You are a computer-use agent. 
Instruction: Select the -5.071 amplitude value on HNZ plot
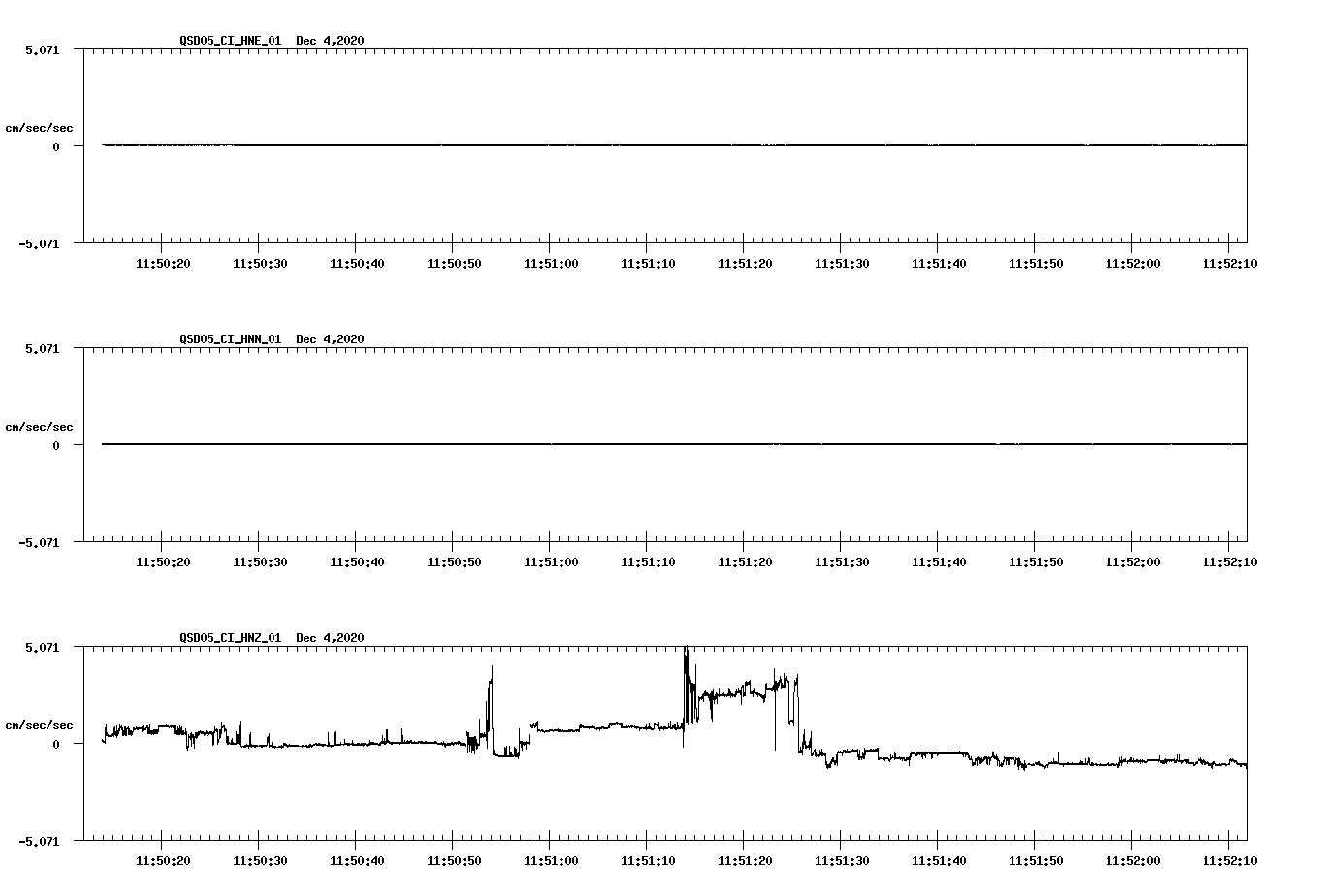tap(41, 842)
